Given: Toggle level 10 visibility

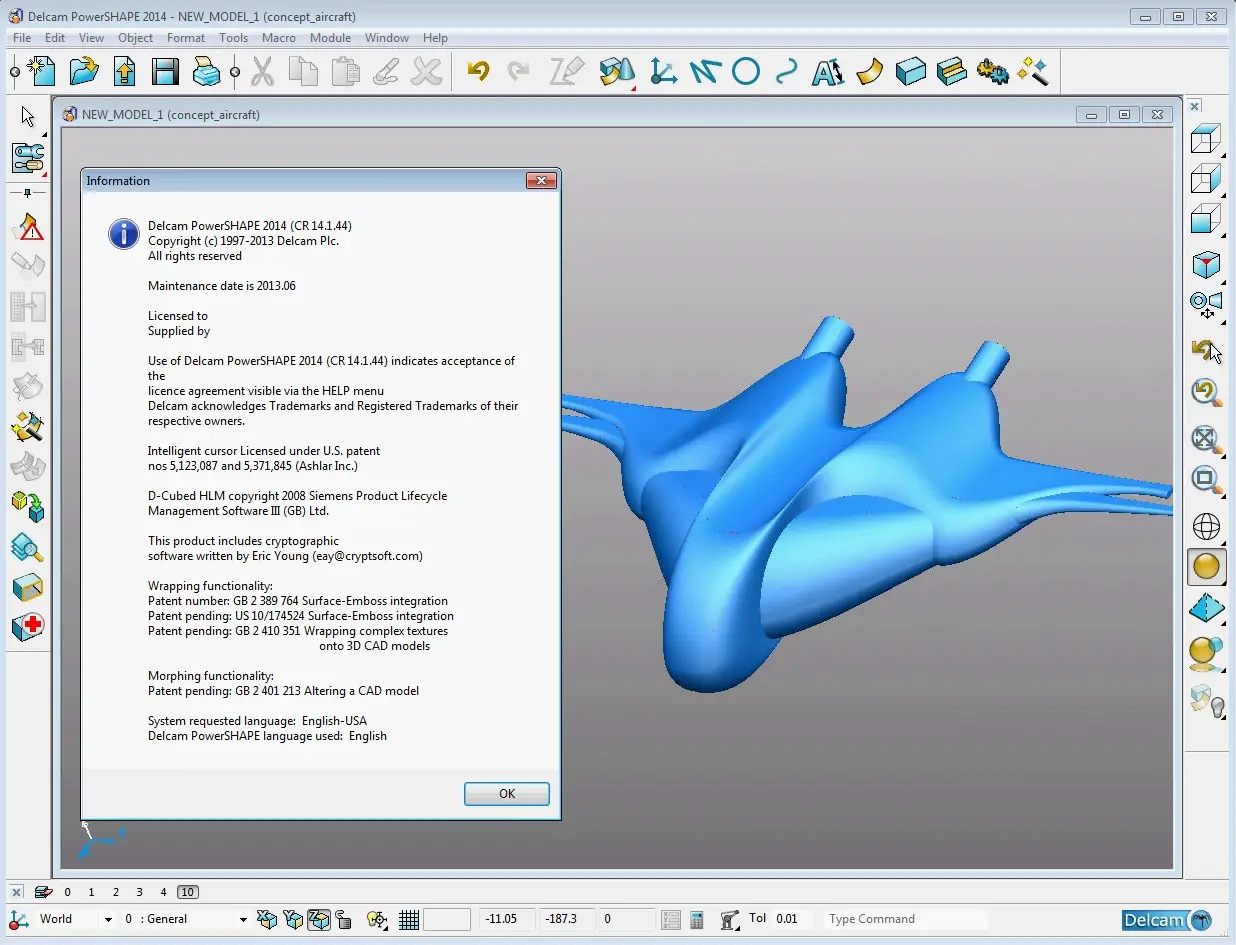Looking at the screenshot, I should click(187, 892).
